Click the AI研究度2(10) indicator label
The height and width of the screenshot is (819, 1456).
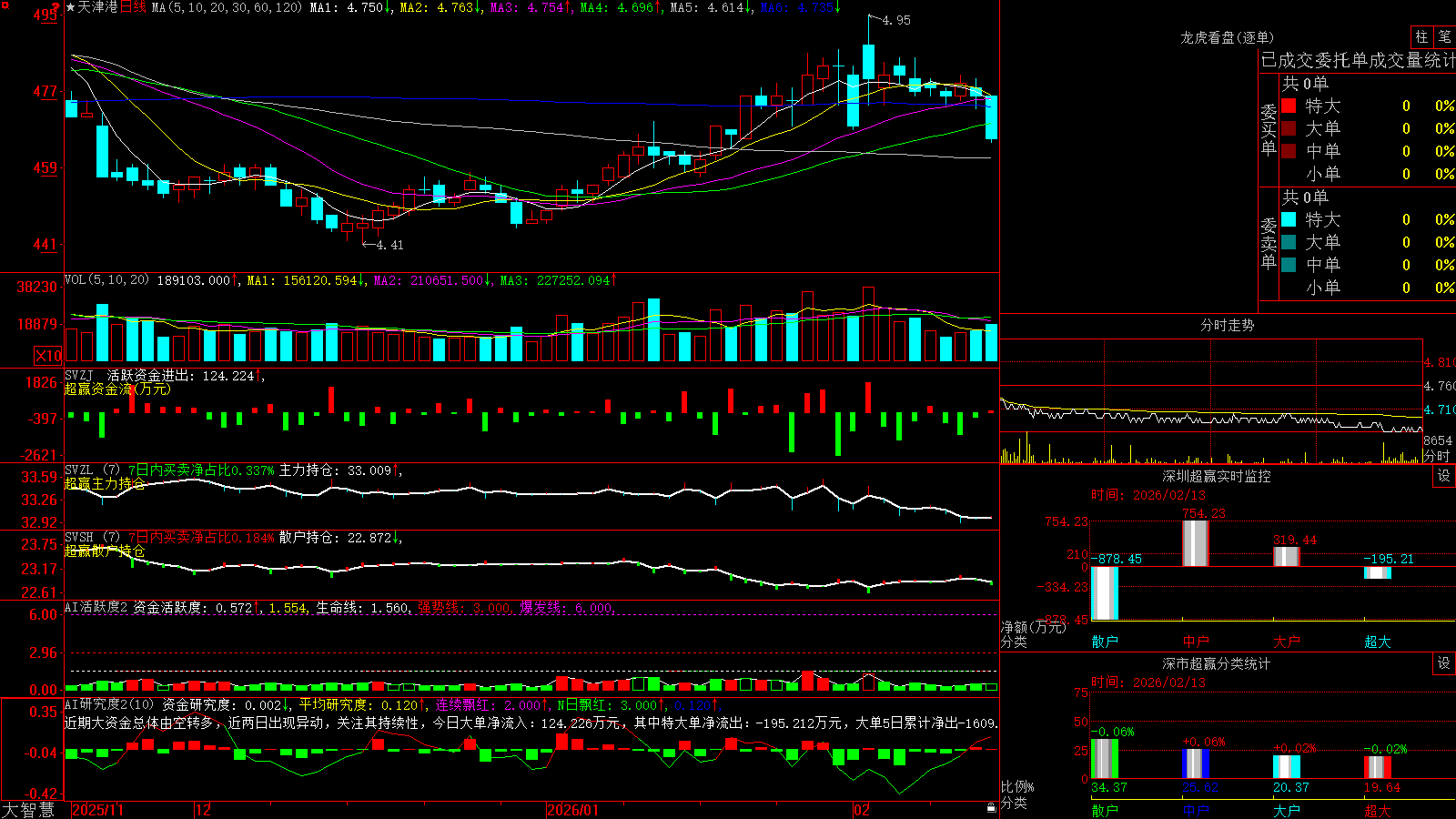pyautogui.click(x=109, y=704)
